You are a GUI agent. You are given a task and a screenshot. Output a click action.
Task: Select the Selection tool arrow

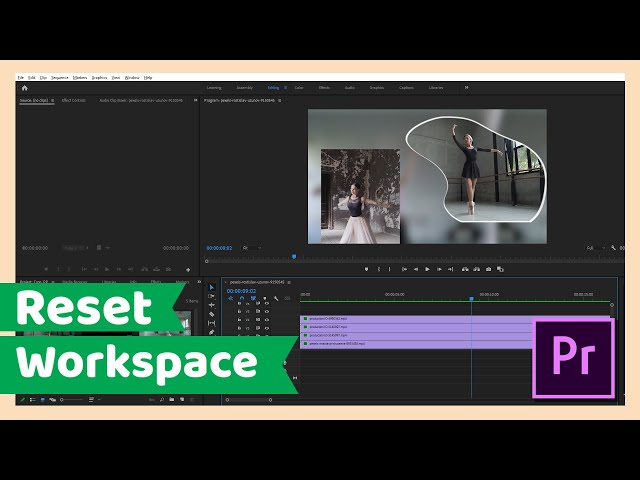211,287
